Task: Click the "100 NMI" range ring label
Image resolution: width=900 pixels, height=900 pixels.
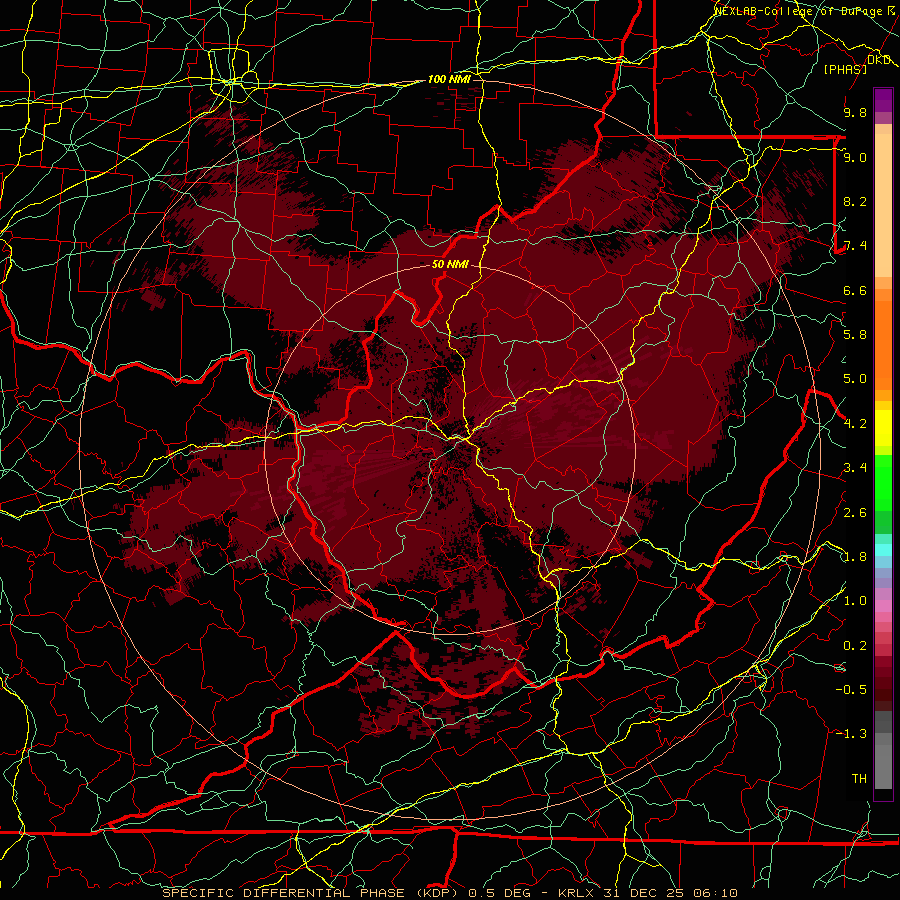Action: pyautogui.click(x=449, y=79)
